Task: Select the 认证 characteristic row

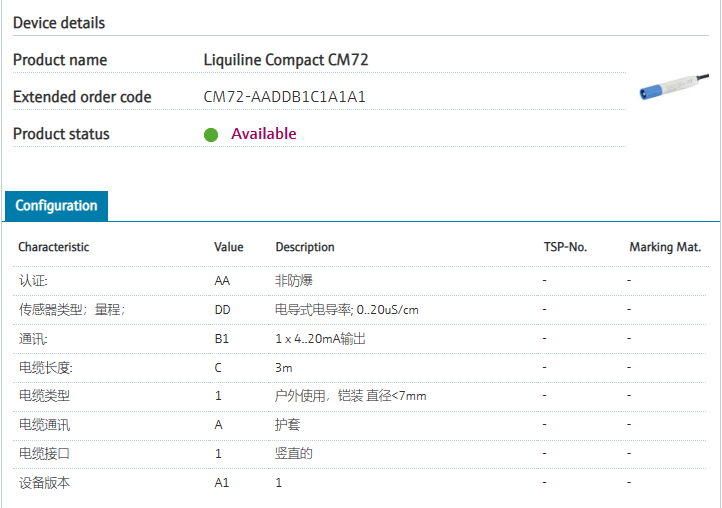Action: [x=33, y=281]
